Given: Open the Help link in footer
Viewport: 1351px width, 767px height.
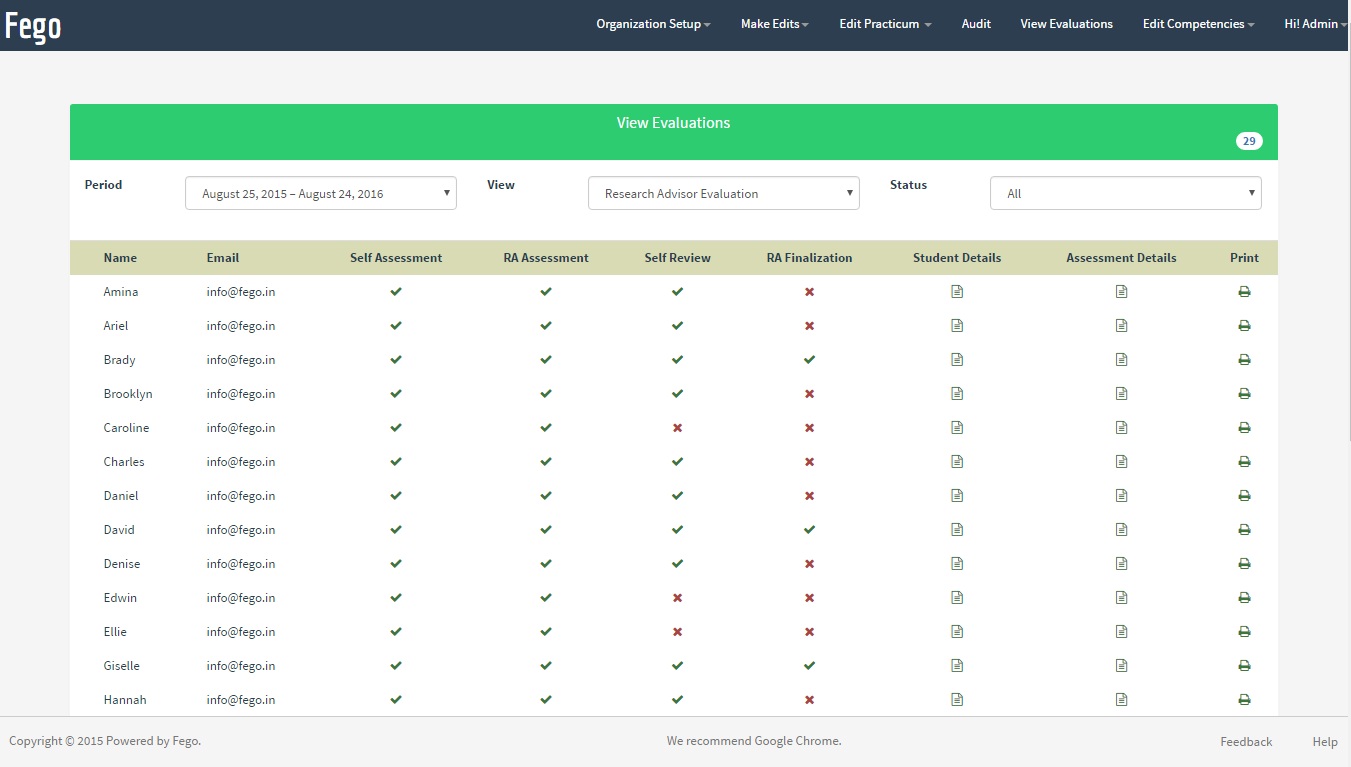Looking at the screenshot, I should (1324, 741).
